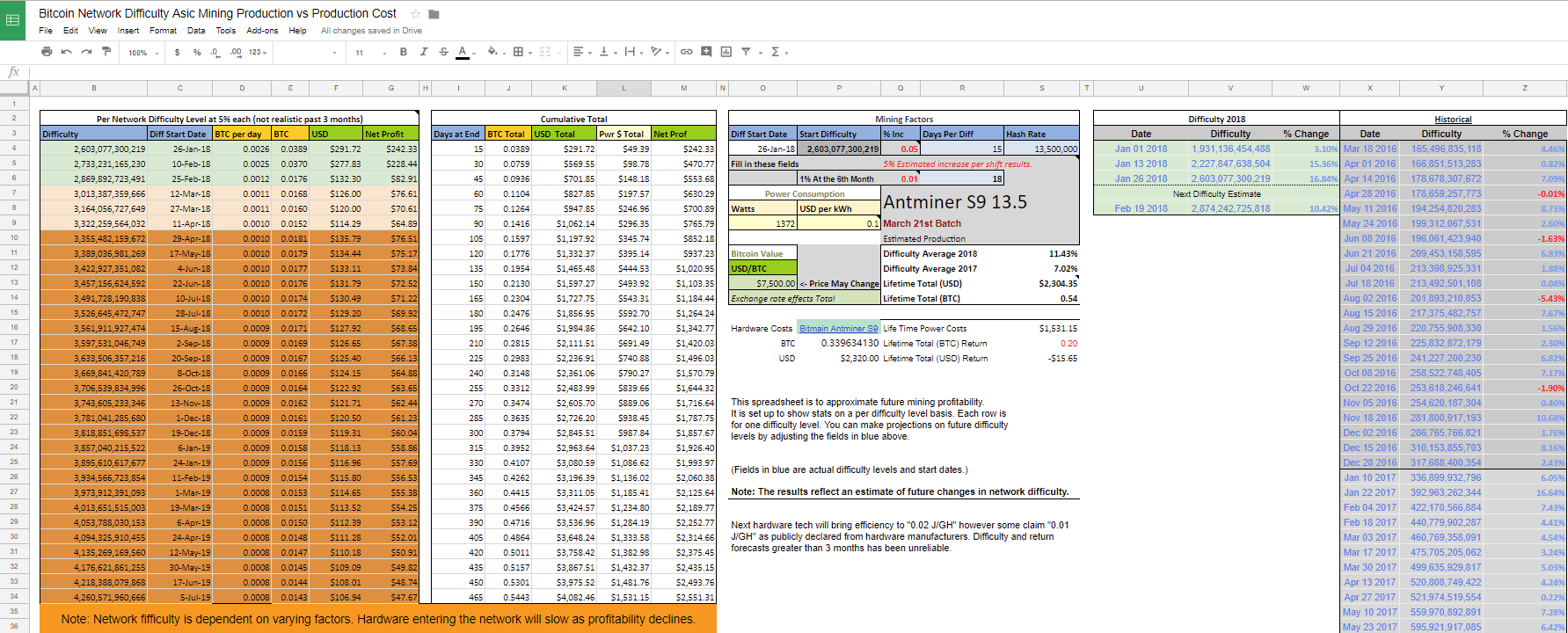Select the $7,500.00 USD/BTC cell
The height and width of the screenshot is (633, 1568).
coord(762,284)
